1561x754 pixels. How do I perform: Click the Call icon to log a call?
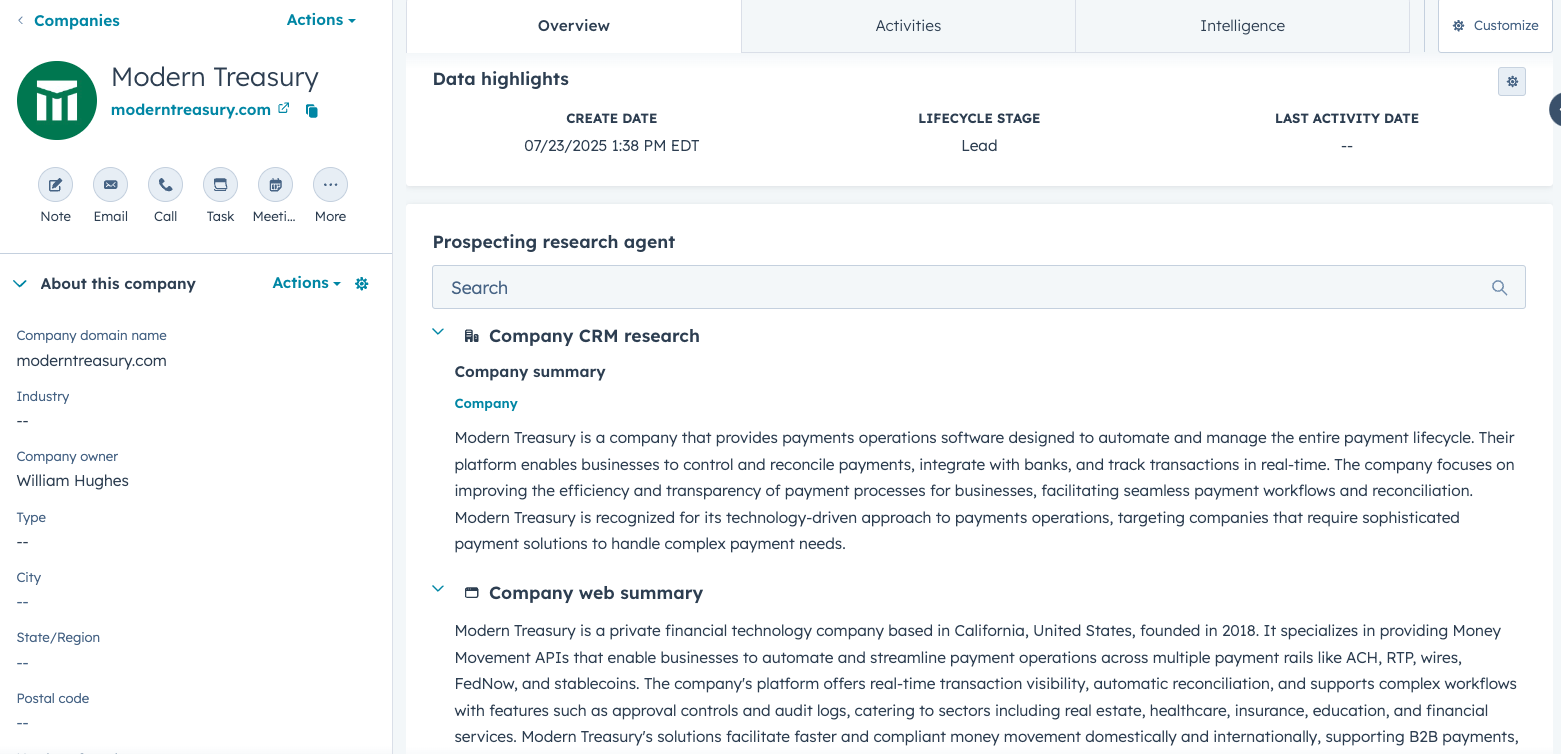(x=165, y=184)
